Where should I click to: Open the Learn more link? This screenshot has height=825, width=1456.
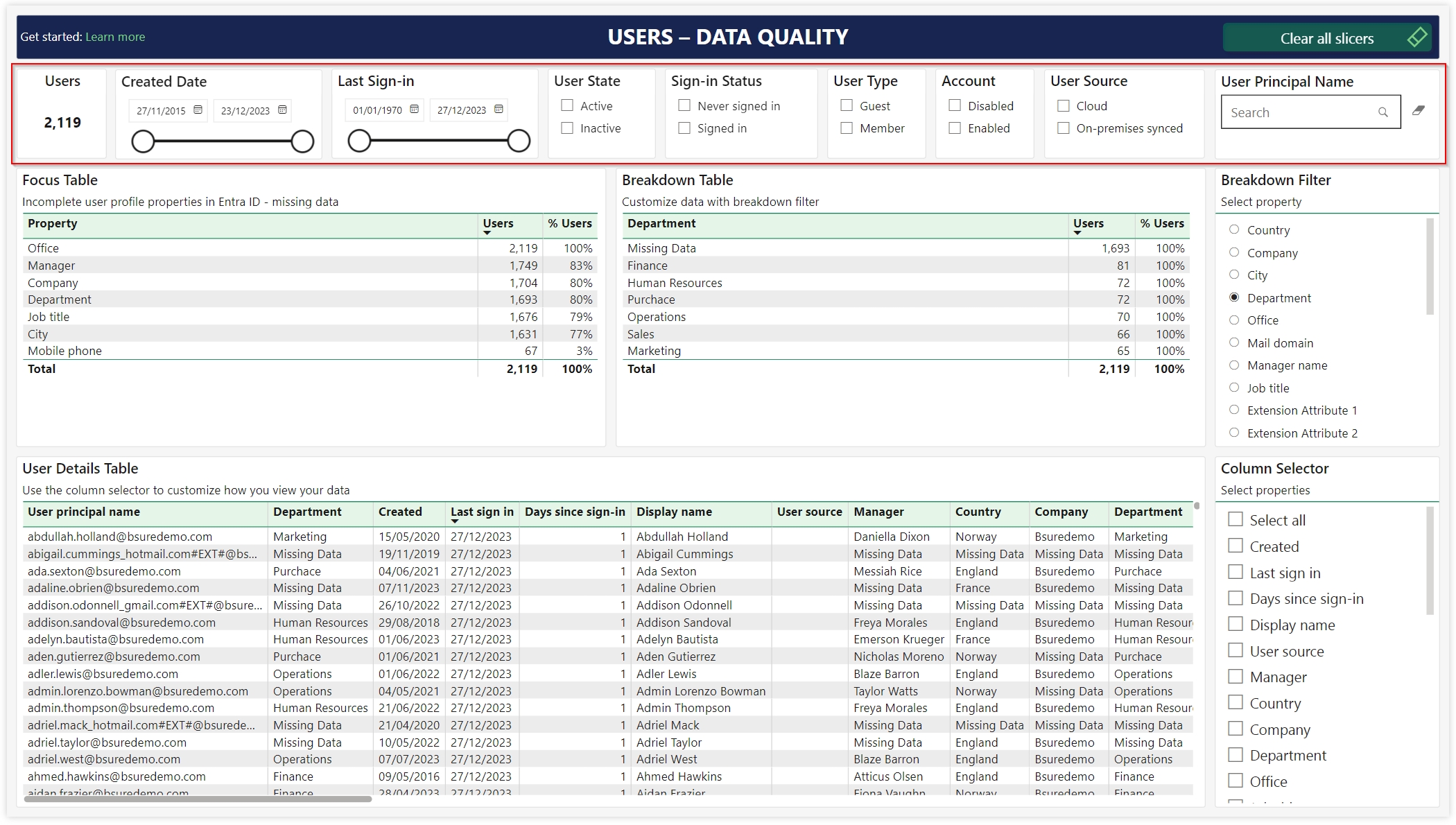click(x=115, y=37)
